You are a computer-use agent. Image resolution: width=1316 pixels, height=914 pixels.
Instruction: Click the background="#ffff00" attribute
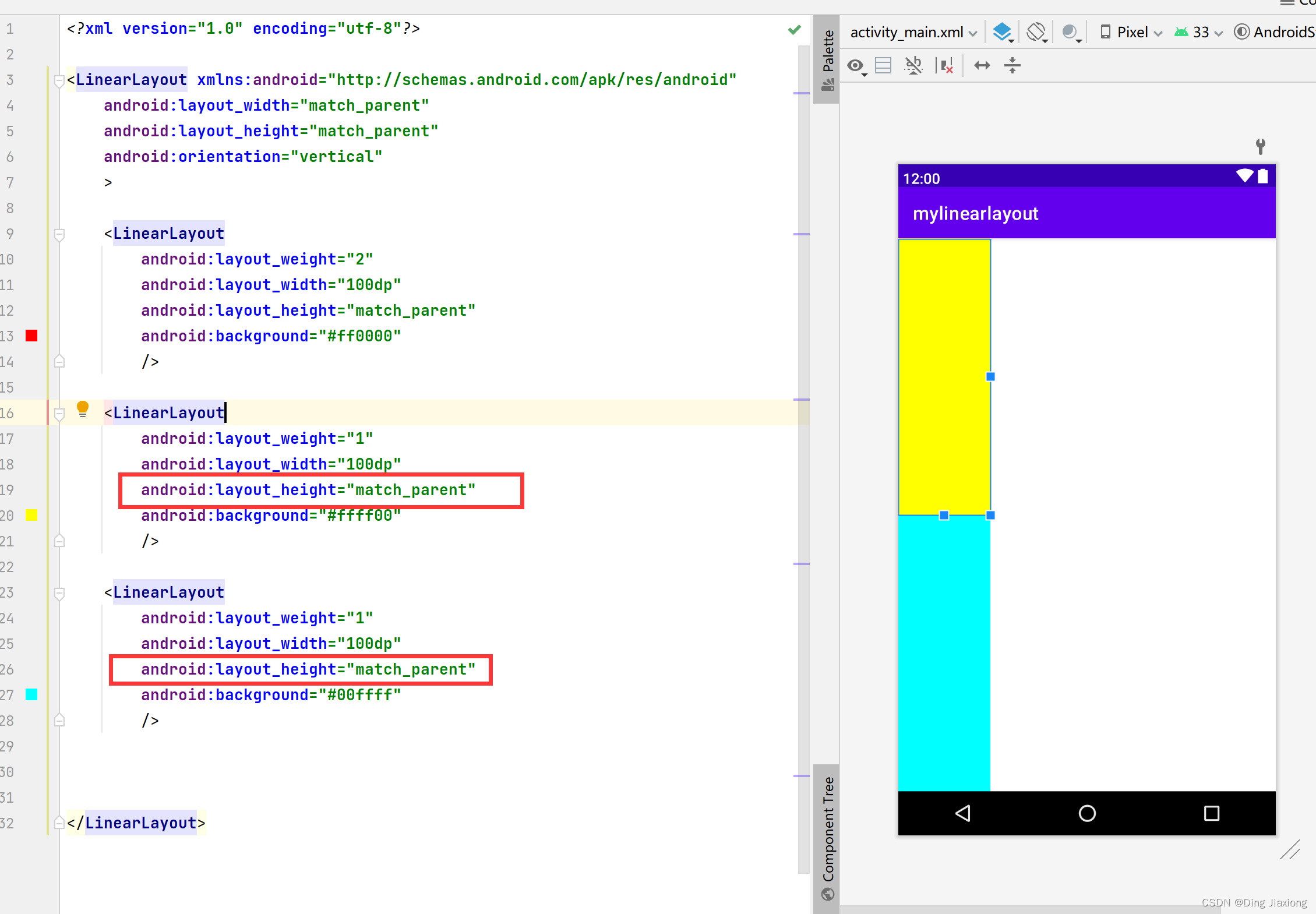[271, 516]
